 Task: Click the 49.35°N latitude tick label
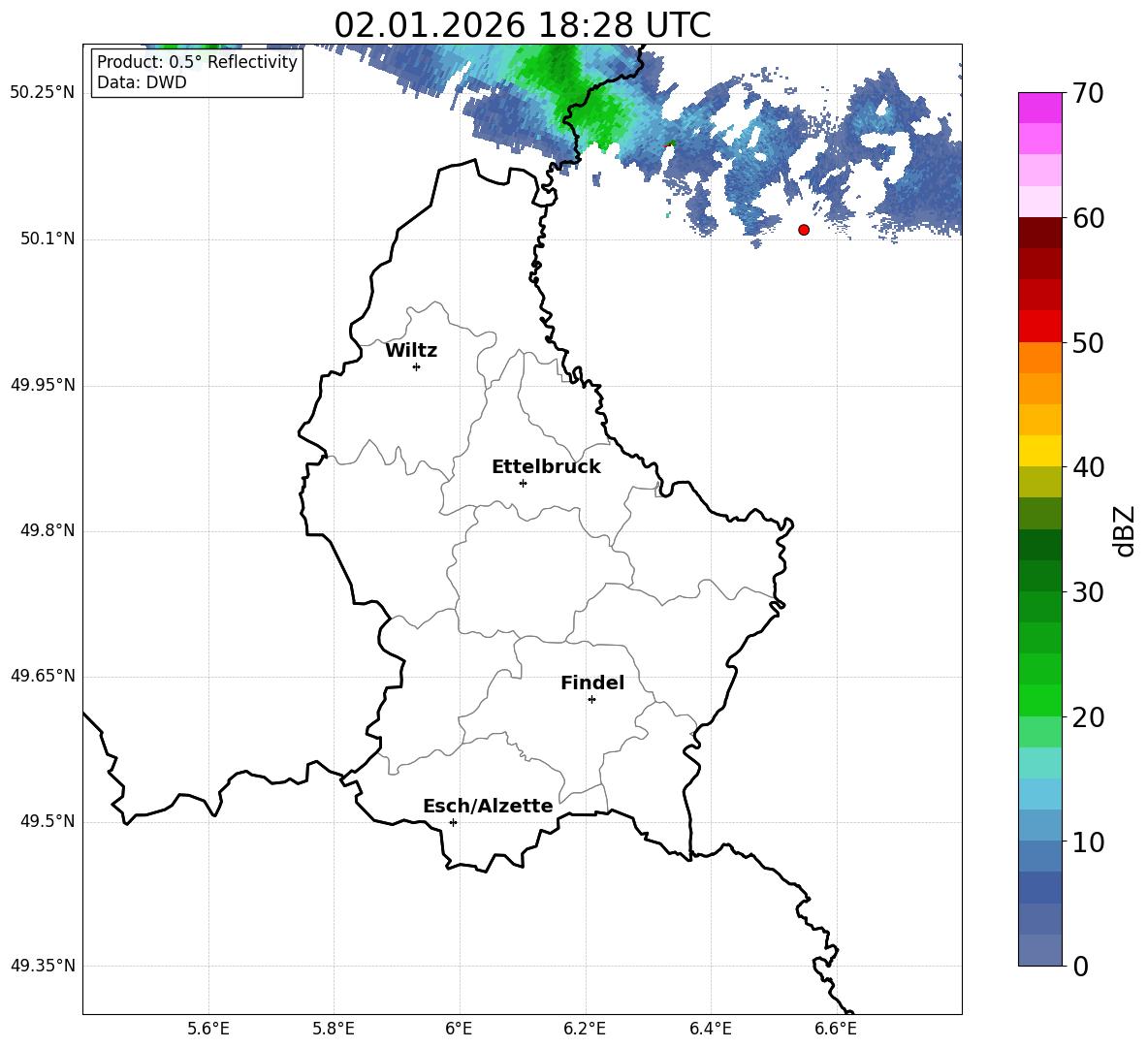43,966
